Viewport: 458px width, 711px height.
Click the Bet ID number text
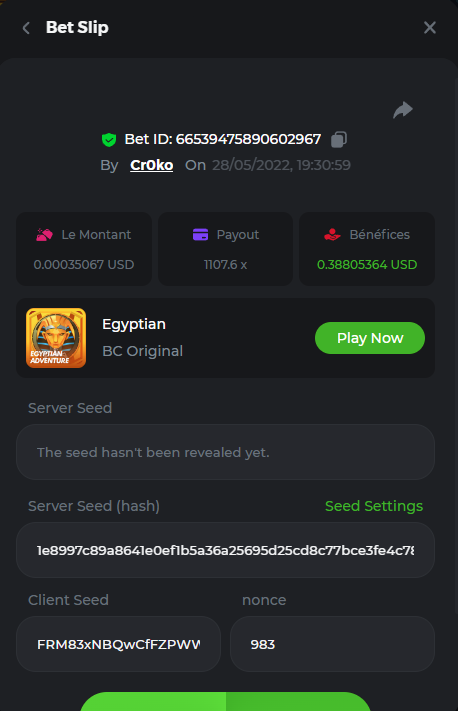[248, 139]
